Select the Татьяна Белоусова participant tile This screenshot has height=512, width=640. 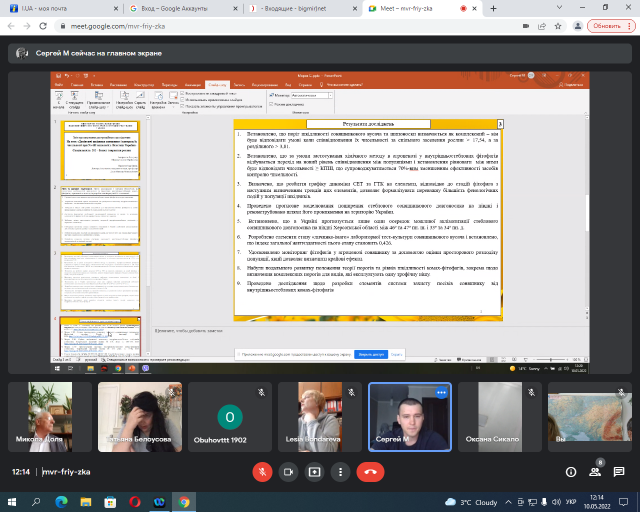pos(140,417)
